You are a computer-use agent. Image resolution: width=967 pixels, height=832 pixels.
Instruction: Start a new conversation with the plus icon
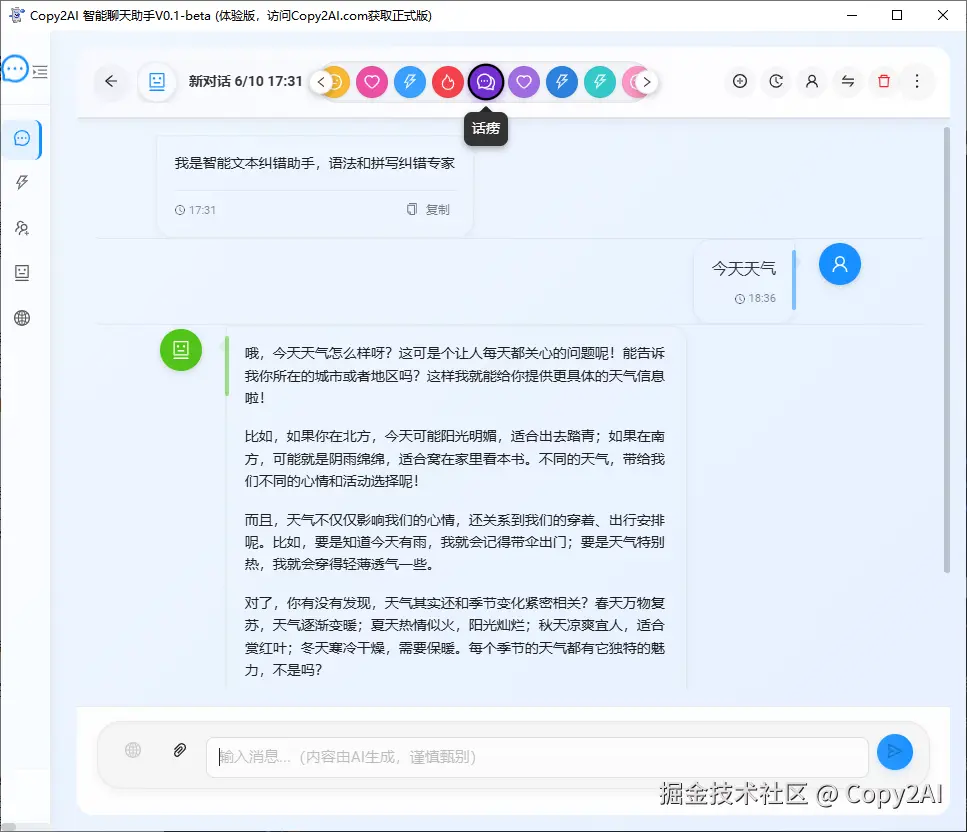click(740, 81)
